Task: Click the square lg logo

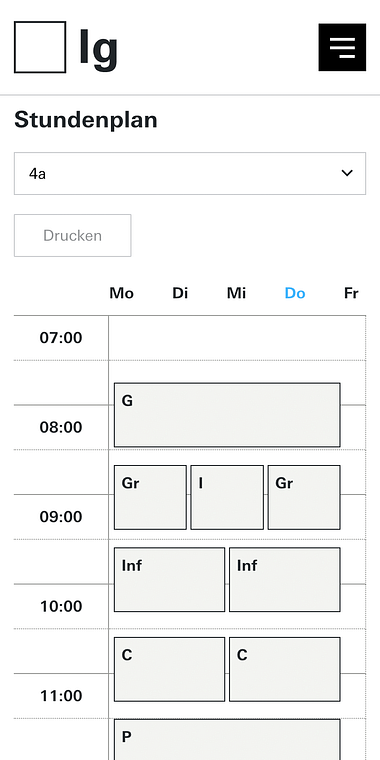Action: [x=40, y=47]
